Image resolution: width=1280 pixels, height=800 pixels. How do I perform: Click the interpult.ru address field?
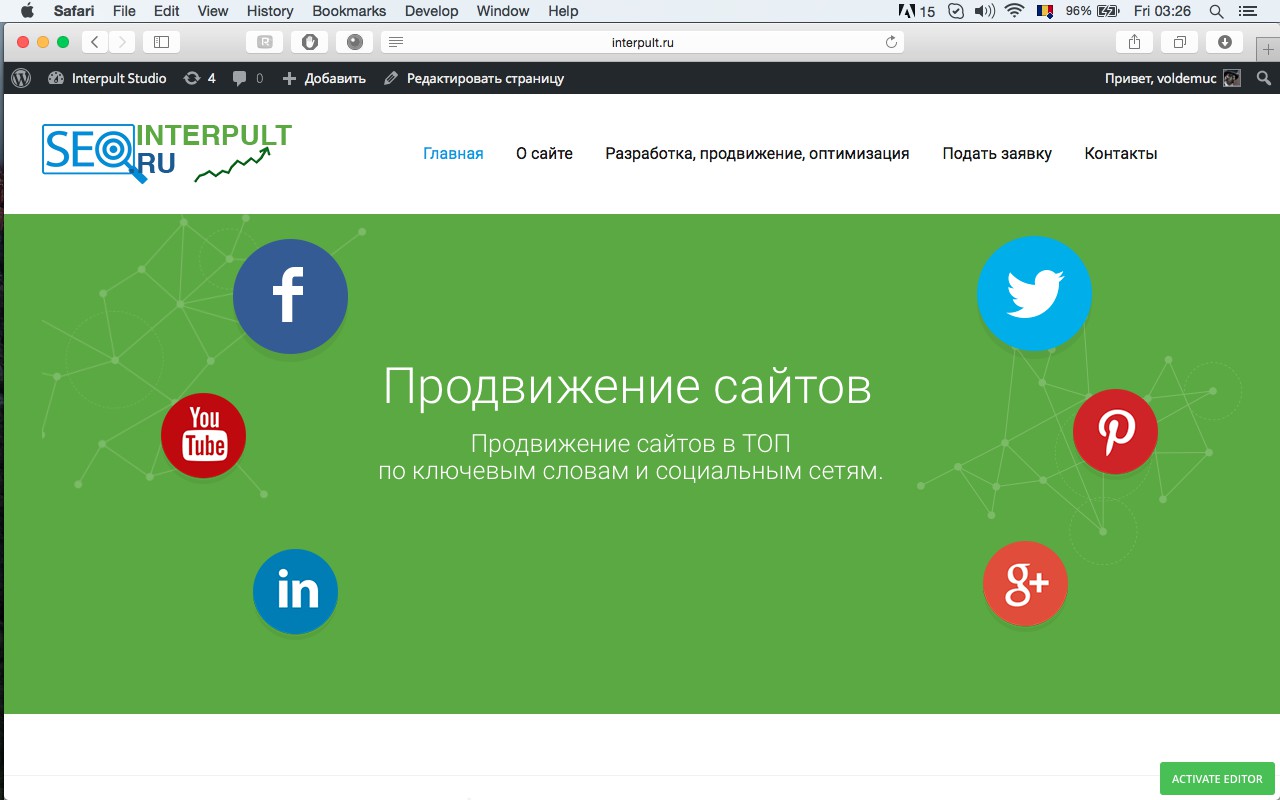pyautogui.click(x=643, y=42)
